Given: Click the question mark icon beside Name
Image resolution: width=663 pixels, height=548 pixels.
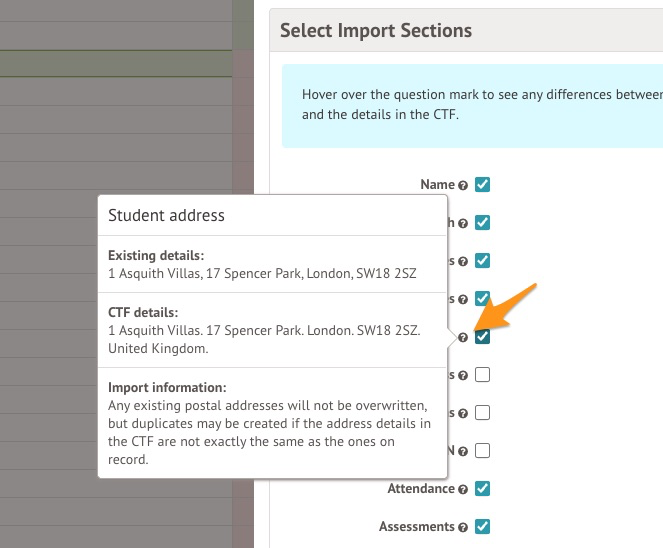Looking at the screenshot, I should click(463, 185).
